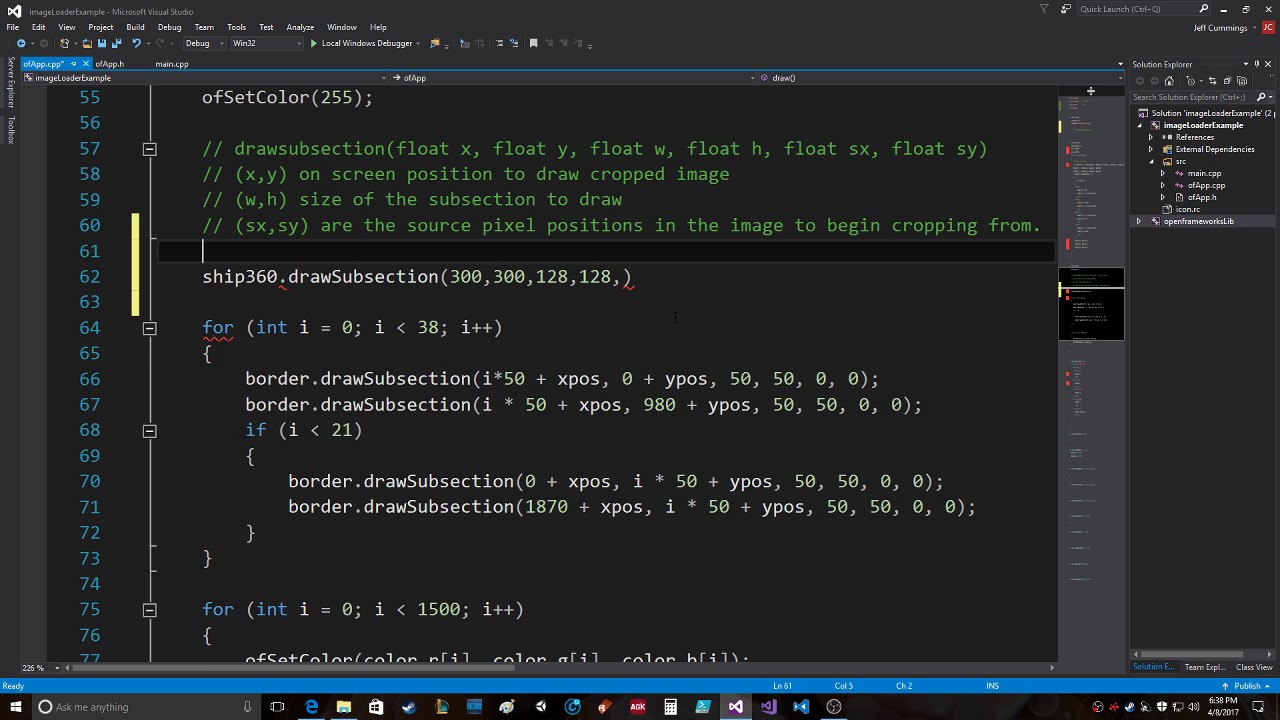Click the feedback icon near Quick Launch
Viewport: 1280px width, 720px height.
1066,9
